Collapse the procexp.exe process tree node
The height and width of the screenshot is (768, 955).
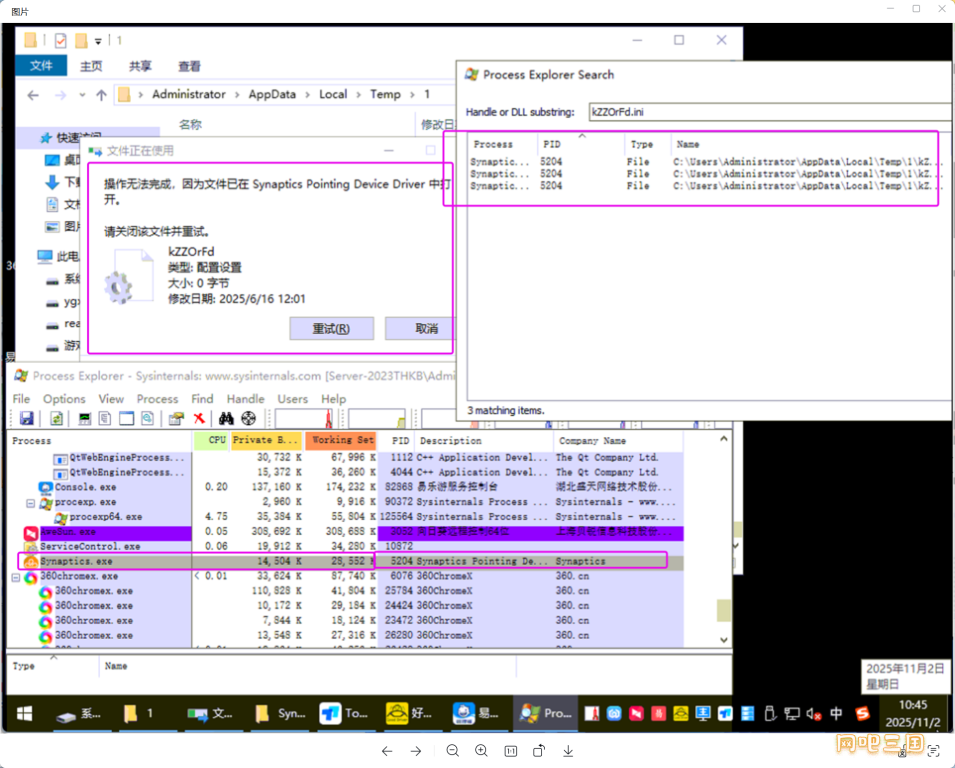(x=30, y=502)
